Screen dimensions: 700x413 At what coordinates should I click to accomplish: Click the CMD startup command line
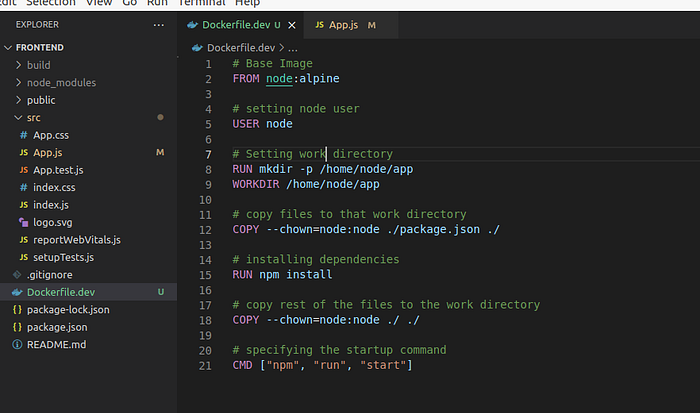[x=322, y=365]
